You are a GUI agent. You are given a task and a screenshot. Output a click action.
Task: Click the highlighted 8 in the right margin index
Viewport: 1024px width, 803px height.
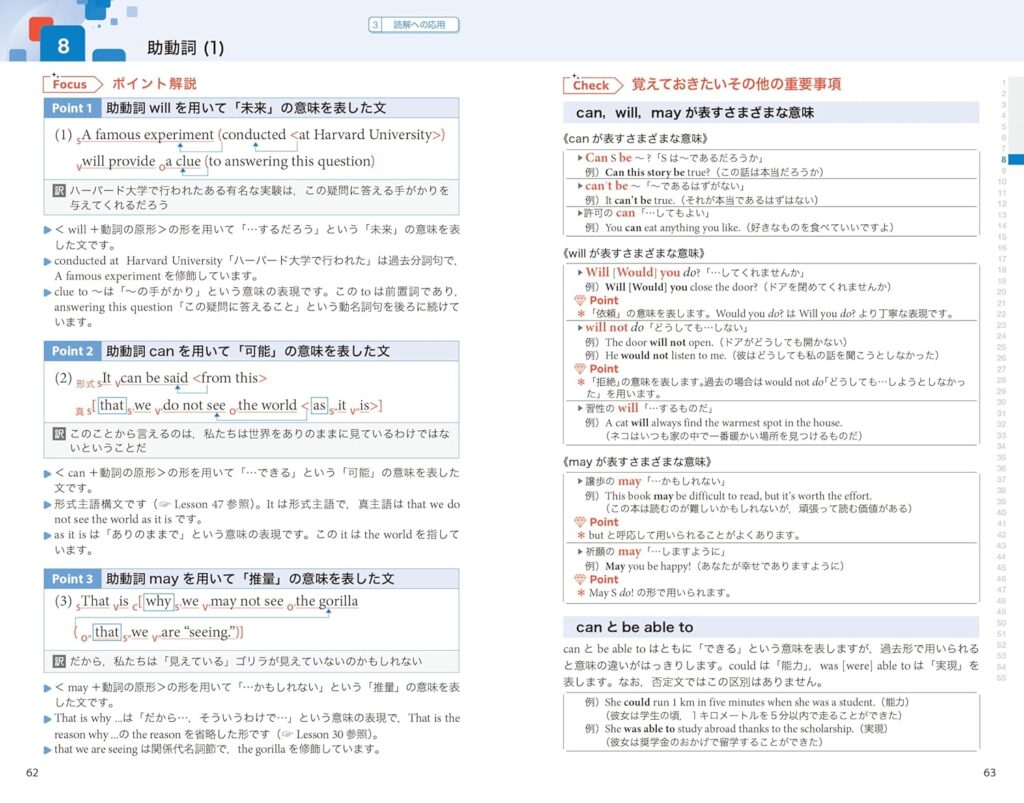click(1004, 160)
